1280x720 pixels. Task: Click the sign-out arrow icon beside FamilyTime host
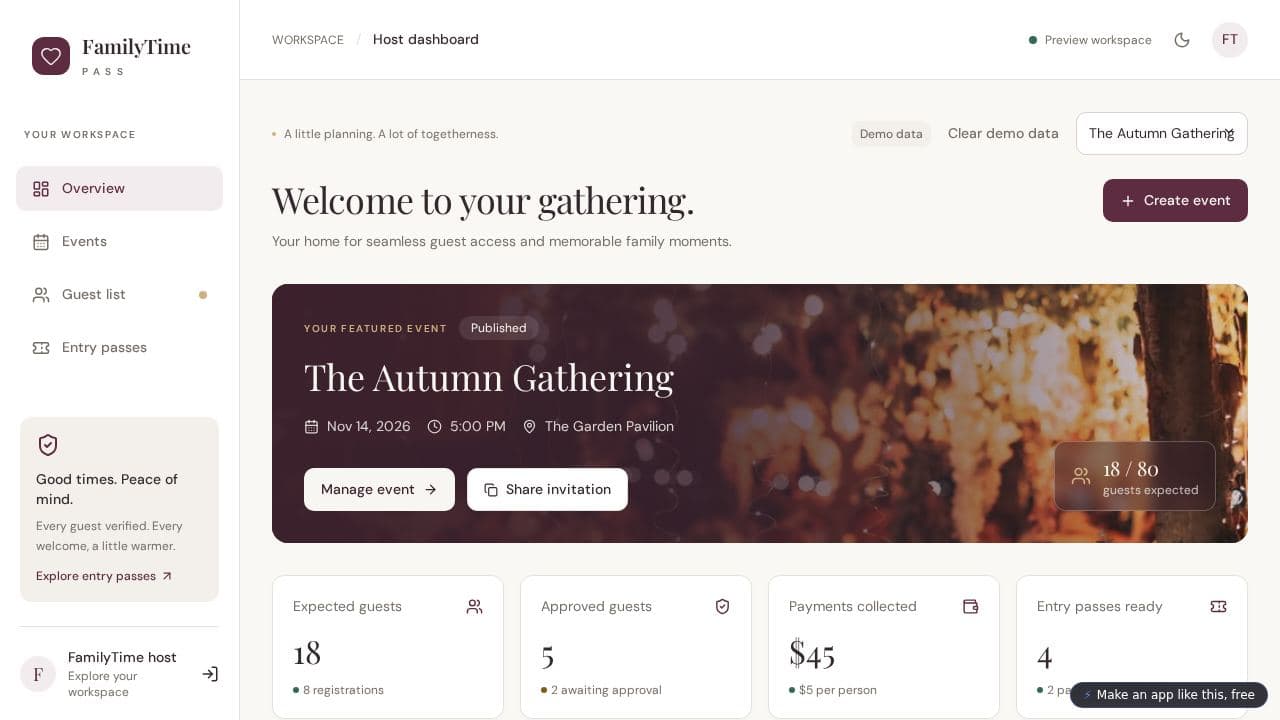[x=210, y=674]
